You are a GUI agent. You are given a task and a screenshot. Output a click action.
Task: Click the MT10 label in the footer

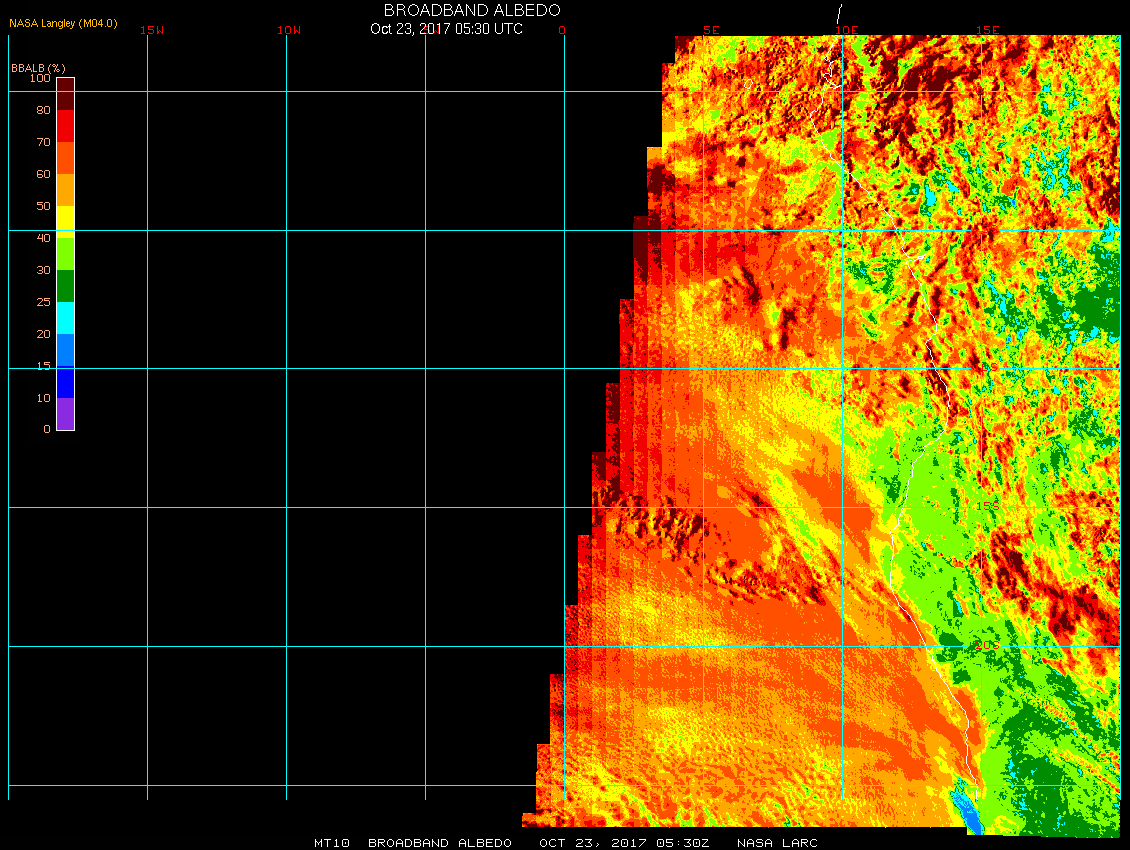pos(331,843)
